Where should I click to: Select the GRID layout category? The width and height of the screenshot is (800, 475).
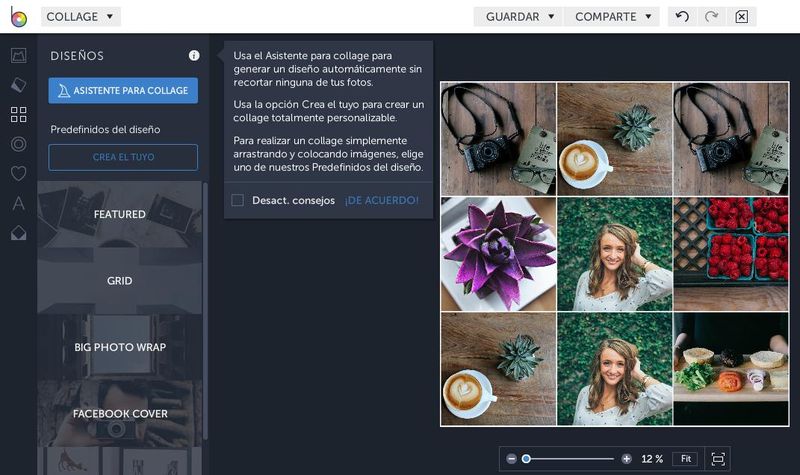pyautogui.click(x=120, y=281)
